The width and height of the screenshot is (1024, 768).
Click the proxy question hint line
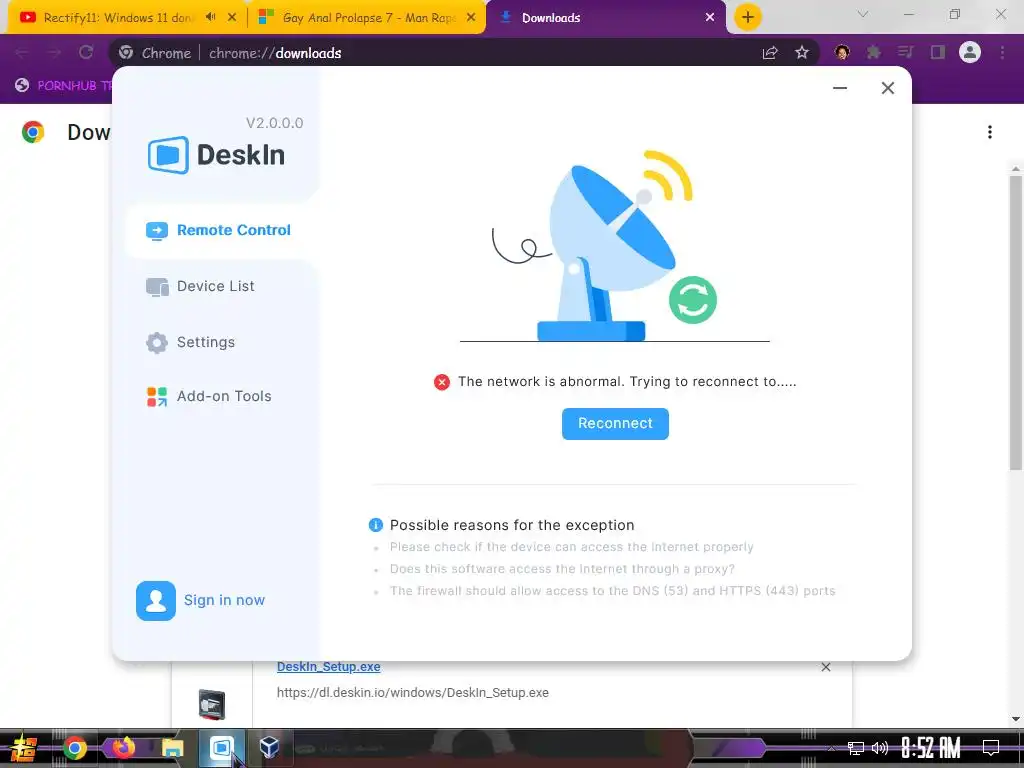[x=562, y=569]
